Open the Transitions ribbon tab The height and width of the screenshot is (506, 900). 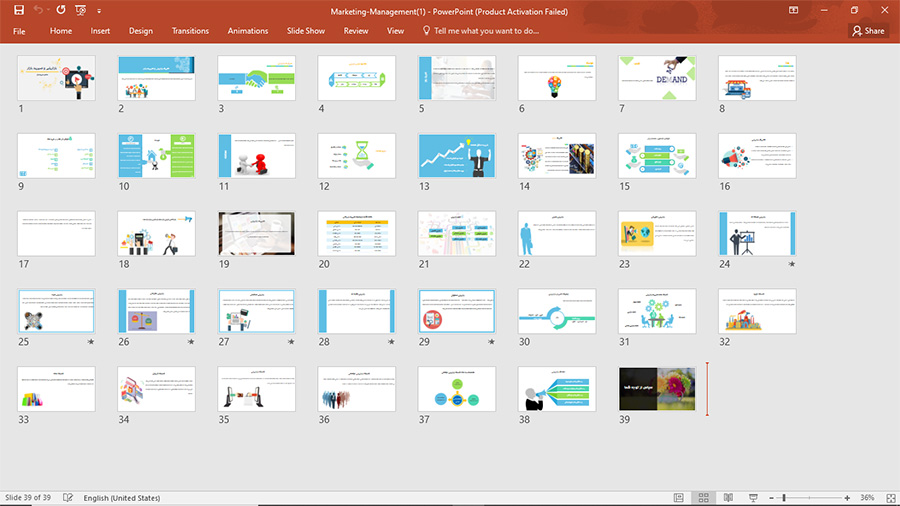190,31
